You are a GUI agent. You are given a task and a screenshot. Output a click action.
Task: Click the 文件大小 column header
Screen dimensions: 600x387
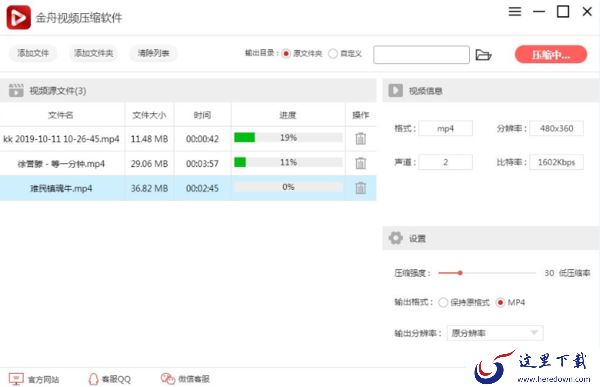click(x=149, y=115)
